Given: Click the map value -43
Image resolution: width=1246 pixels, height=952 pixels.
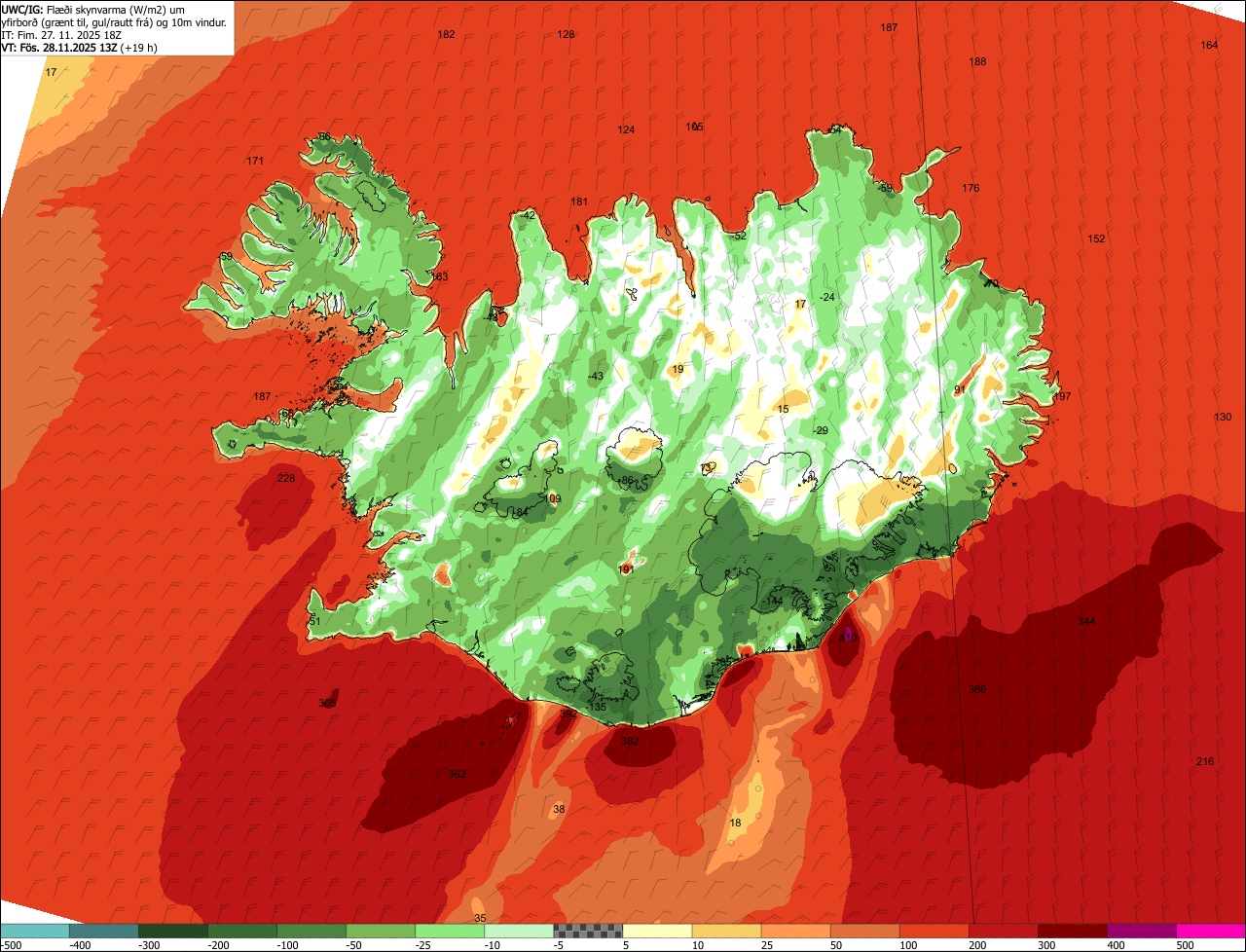Looking at the screenshot, I should (596, 376).
